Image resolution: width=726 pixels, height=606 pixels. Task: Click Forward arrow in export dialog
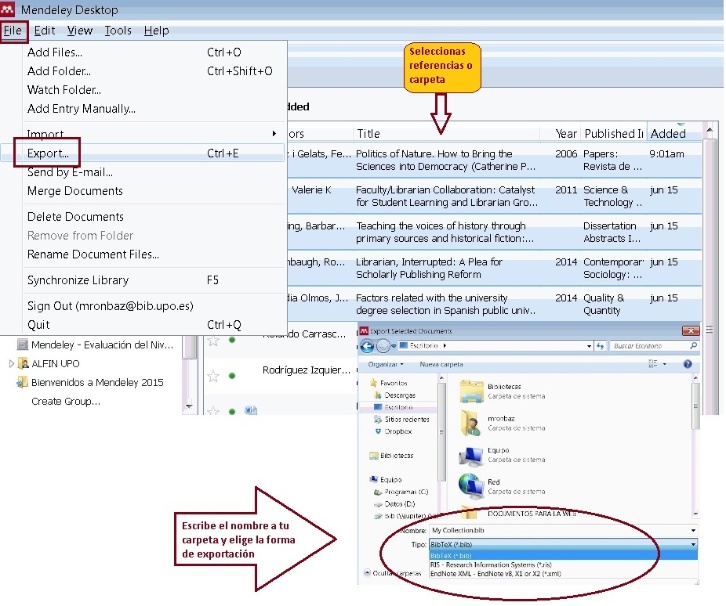[383, 346]
